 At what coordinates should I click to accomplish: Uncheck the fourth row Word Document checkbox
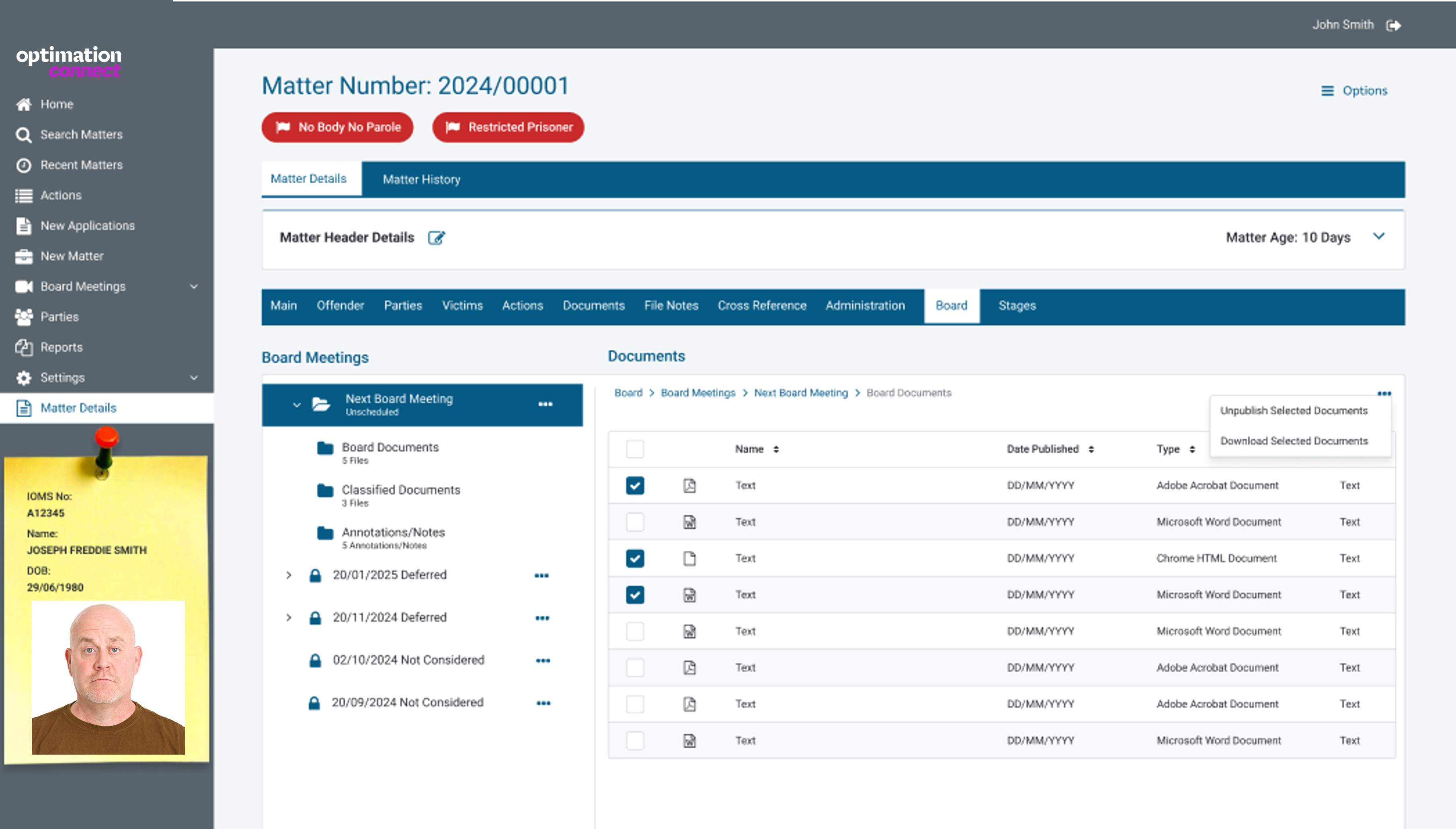pos(635,595)
